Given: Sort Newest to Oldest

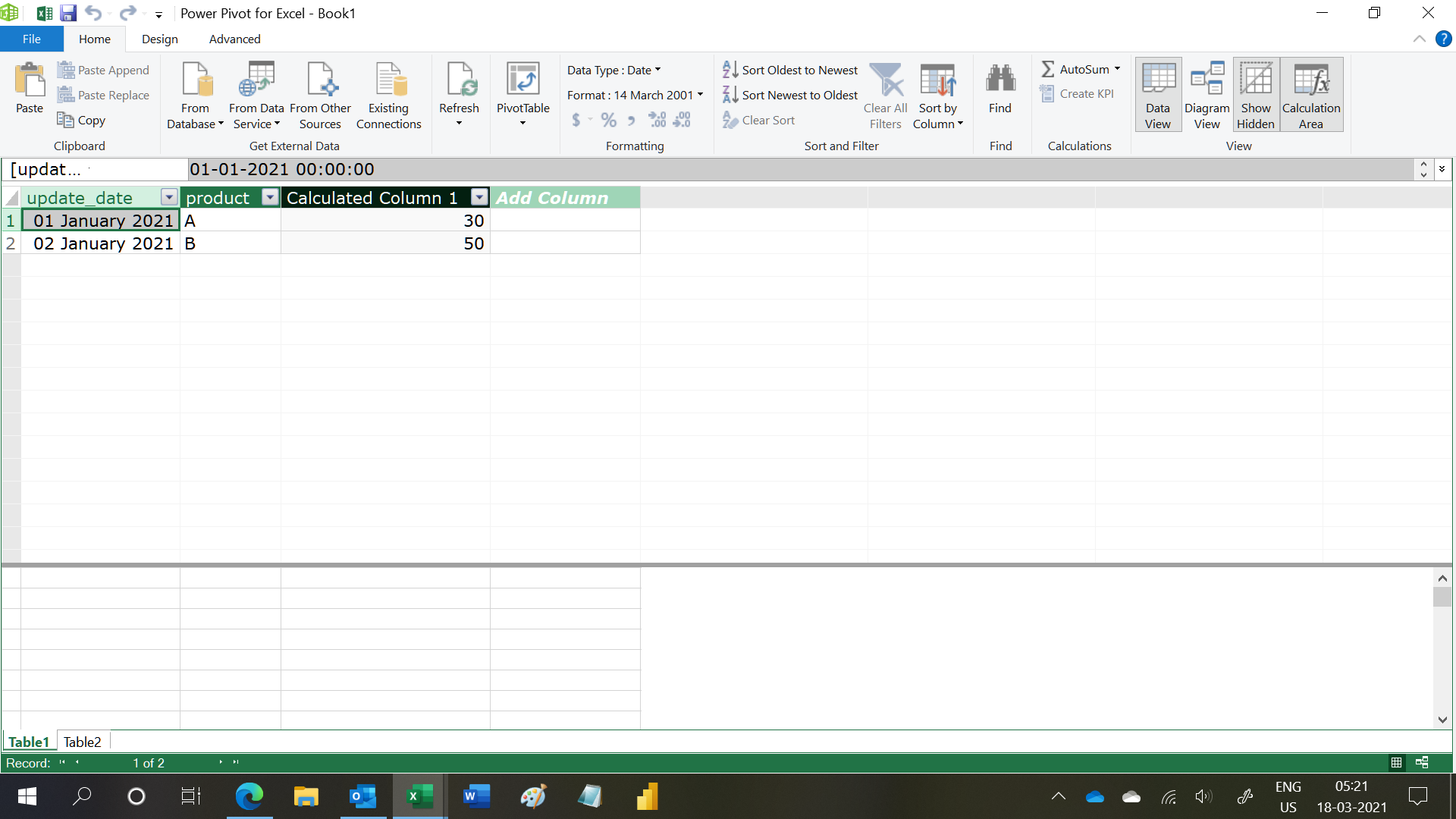Looking at the screenshot, I should click(790, 95).
